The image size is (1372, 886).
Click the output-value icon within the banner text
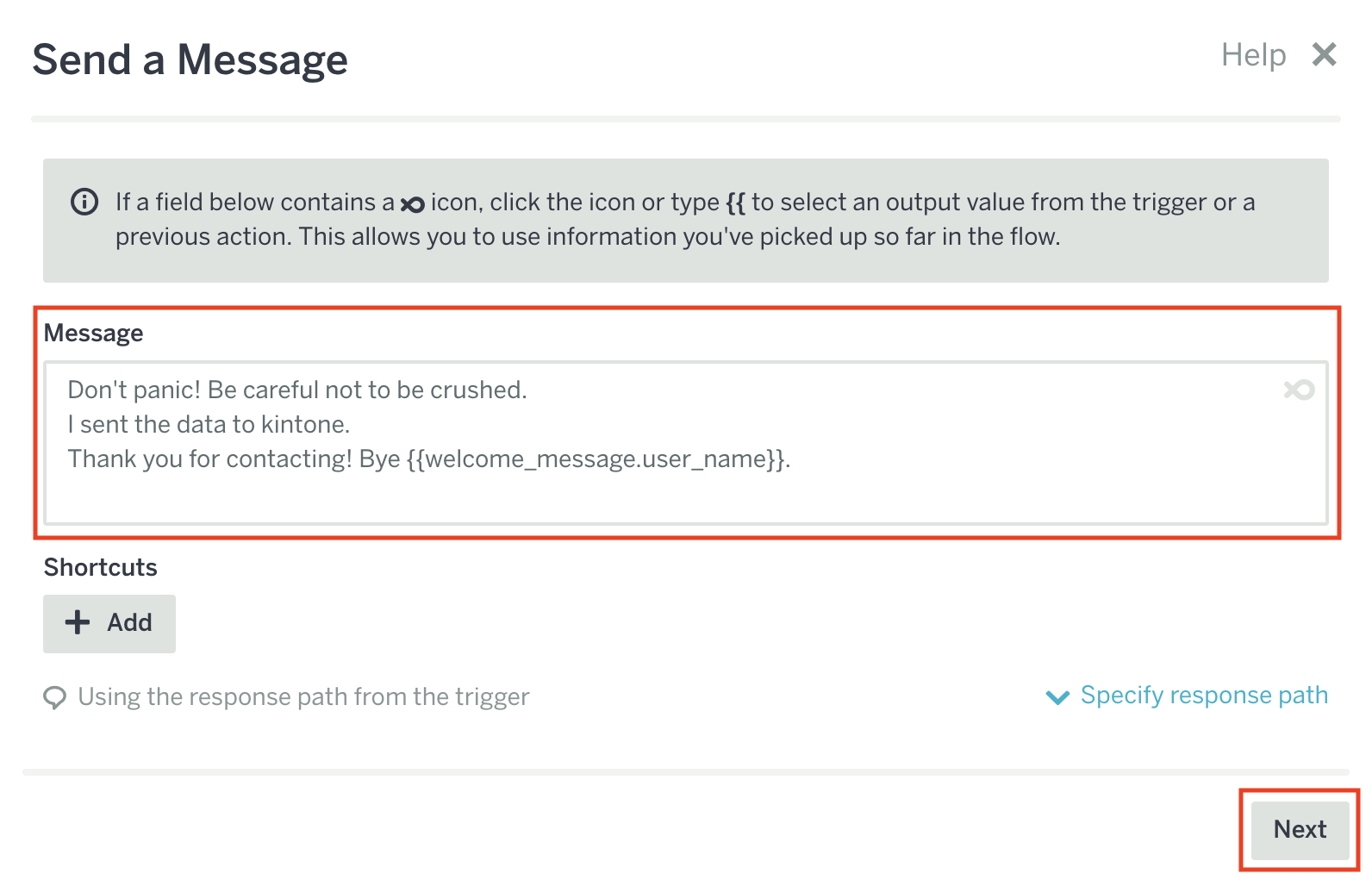(413, 204)
